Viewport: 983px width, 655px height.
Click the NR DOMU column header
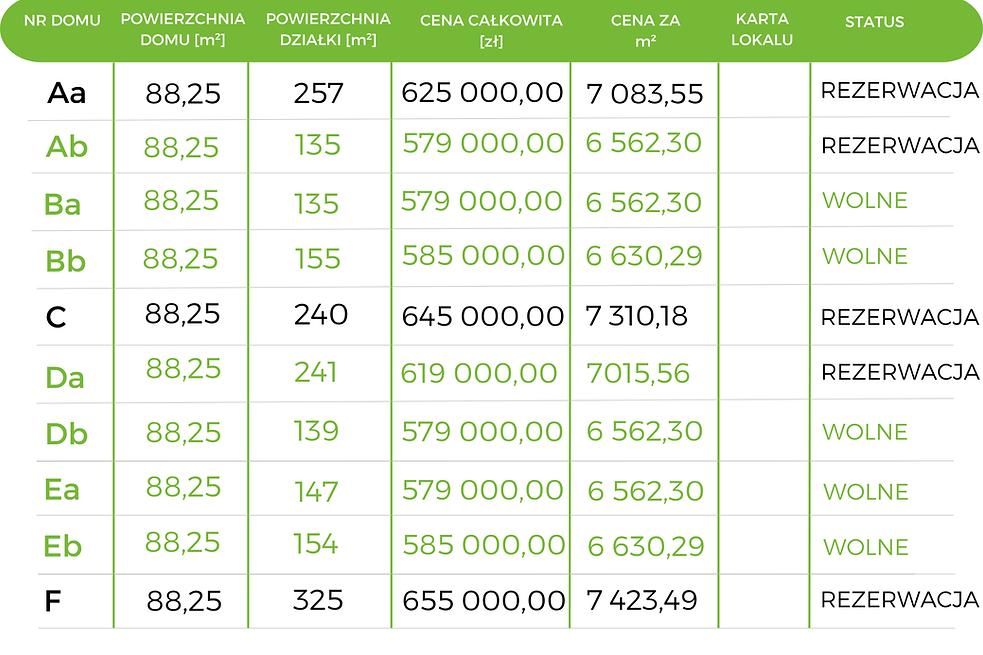[62, 21]
